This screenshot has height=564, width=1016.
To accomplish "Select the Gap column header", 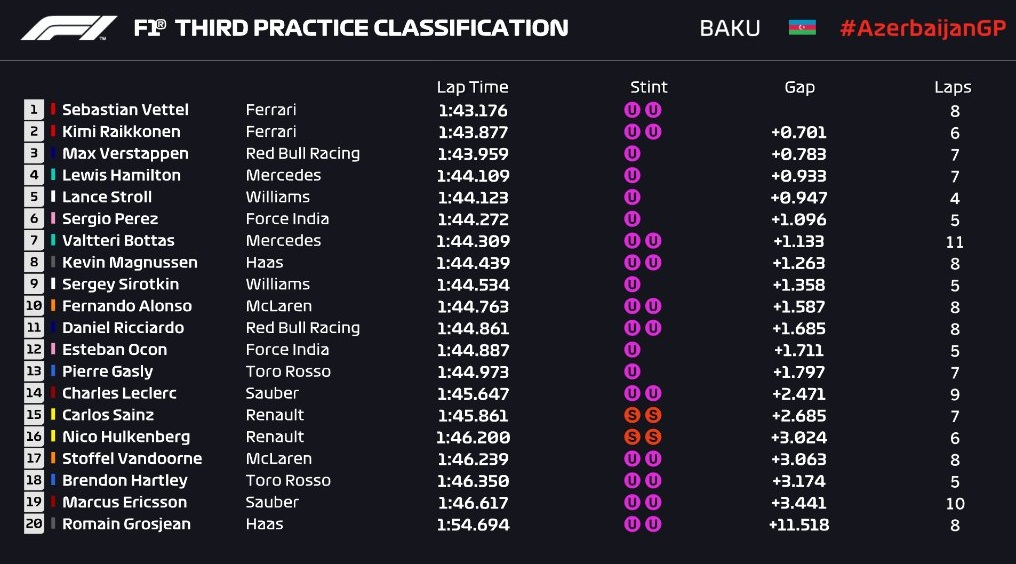I will (799, 87).
